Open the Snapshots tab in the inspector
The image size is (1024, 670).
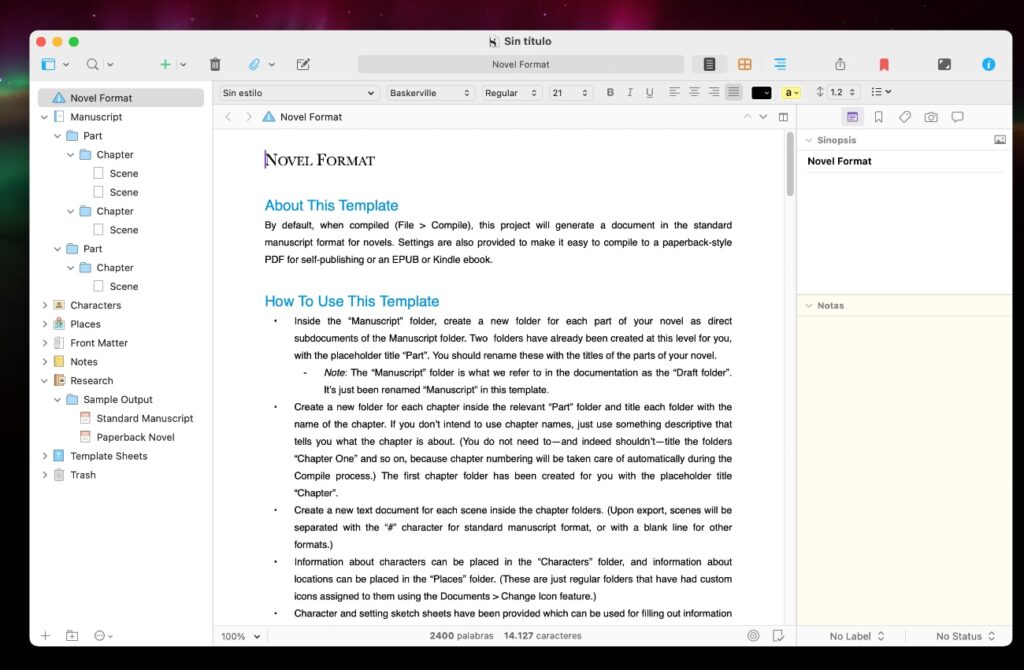coord(931,117)
